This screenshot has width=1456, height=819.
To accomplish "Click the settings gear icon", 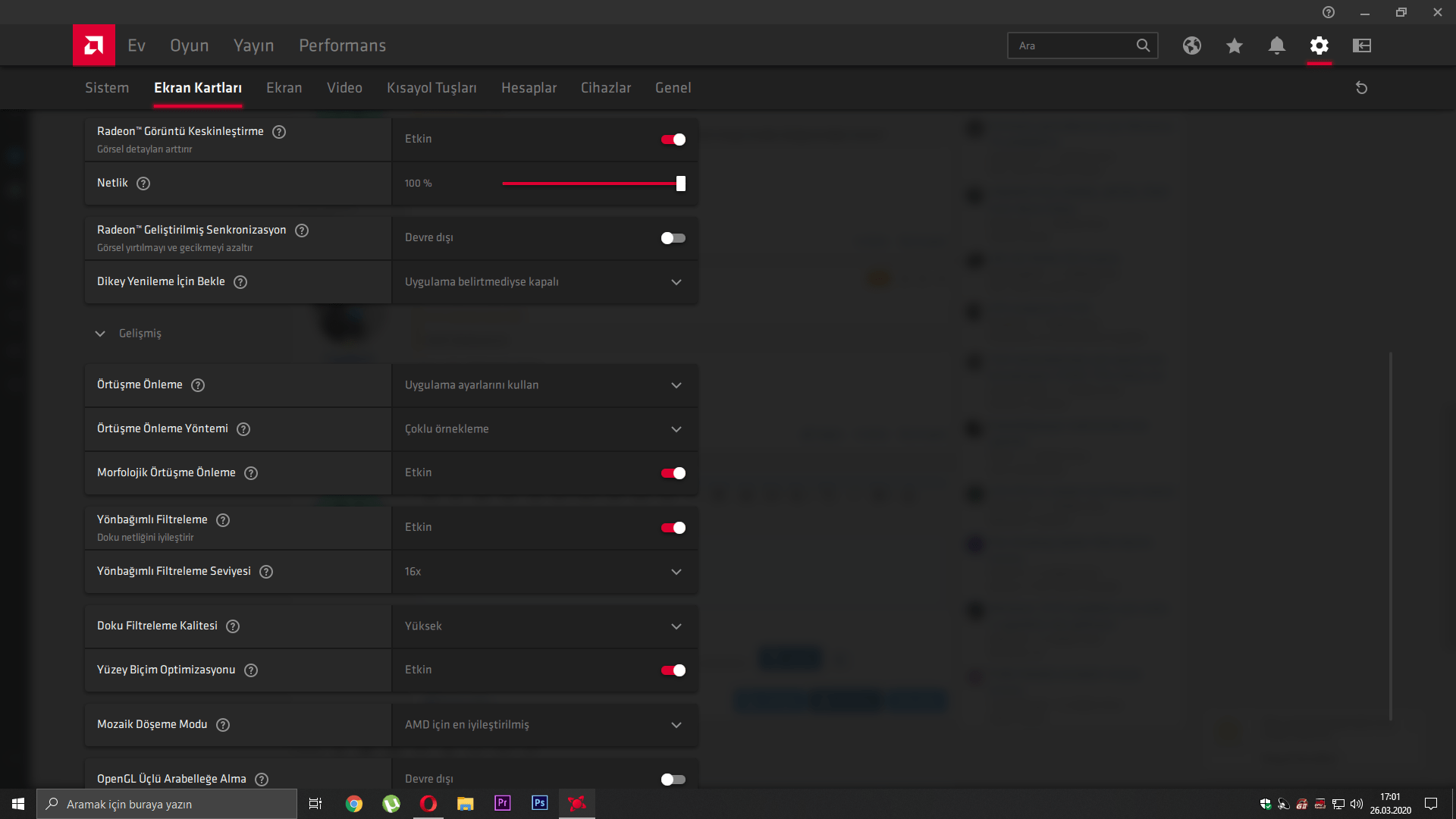I will click(1319, 45).
